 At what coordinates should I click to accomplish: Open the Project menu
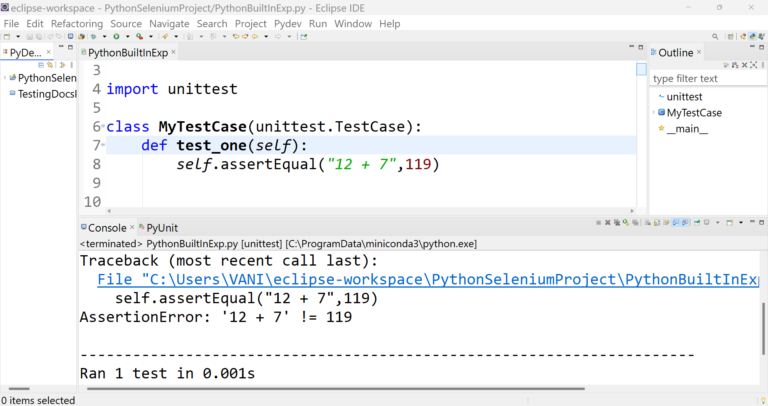(251, 24)
